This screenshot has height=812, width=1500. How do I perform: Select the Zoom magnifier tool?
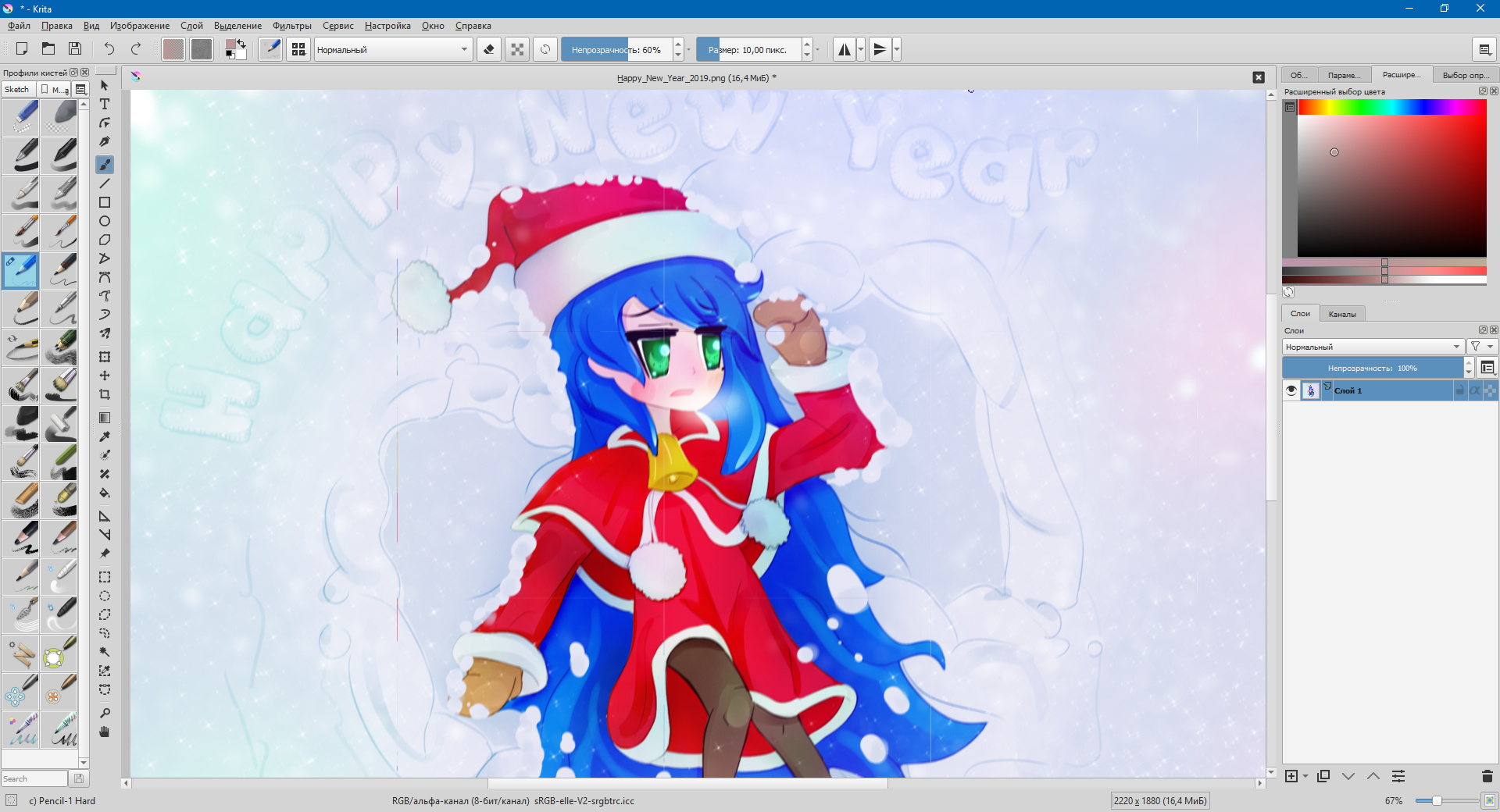(x=105, y=713)
